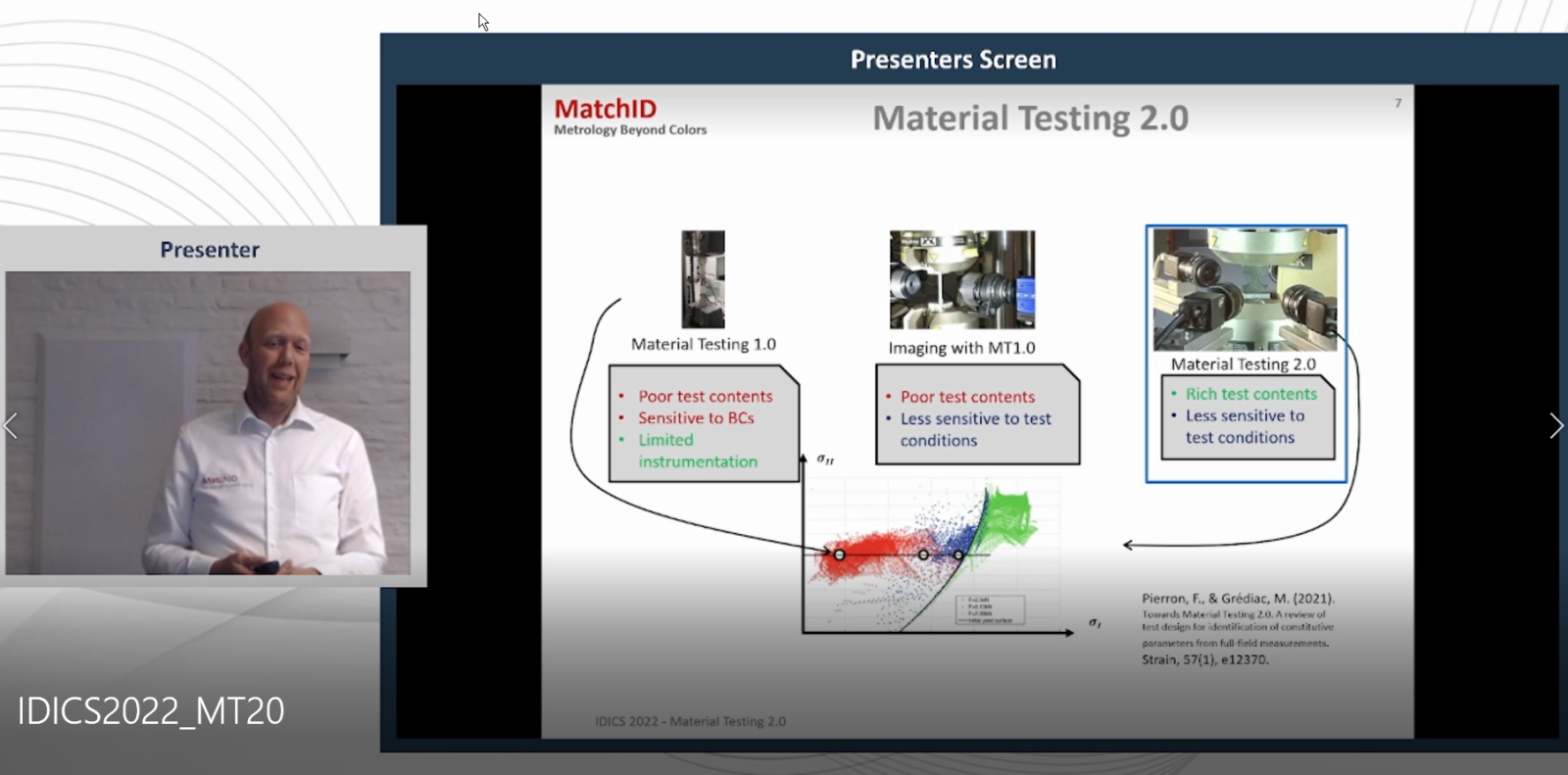1568x775 pixels.
Task: Click 'Metrology Beyond Colors' tagline
Action: coord(630,130)
